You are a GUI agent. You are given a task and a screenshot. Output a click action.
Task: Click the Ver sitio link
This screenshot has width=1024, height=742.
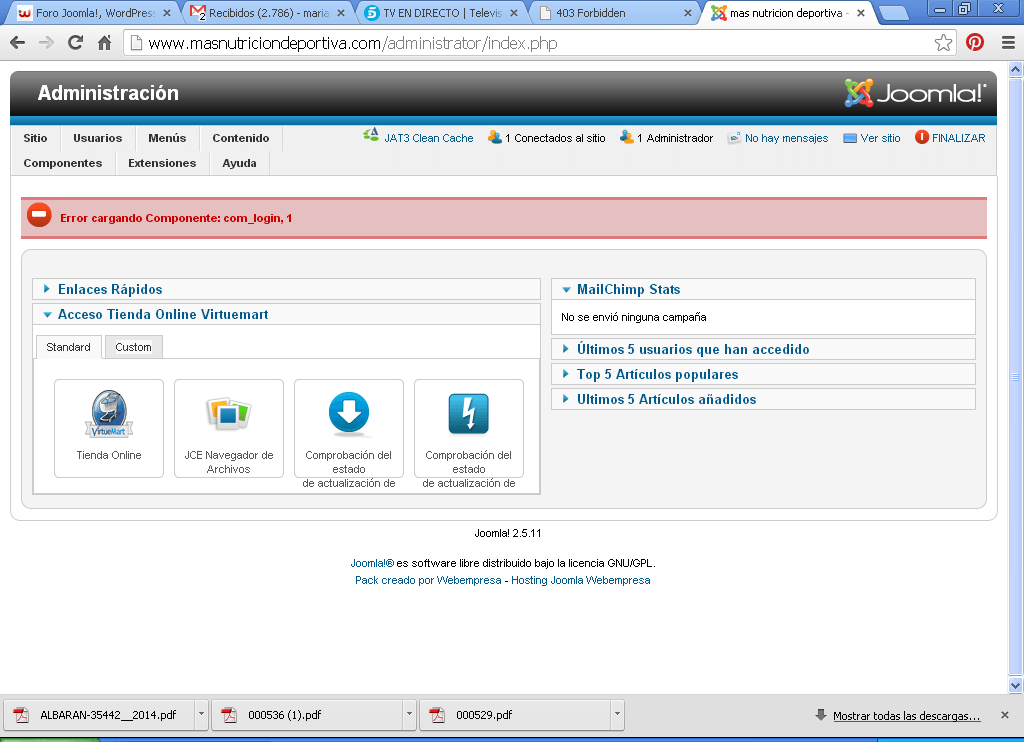click(880, 138)
